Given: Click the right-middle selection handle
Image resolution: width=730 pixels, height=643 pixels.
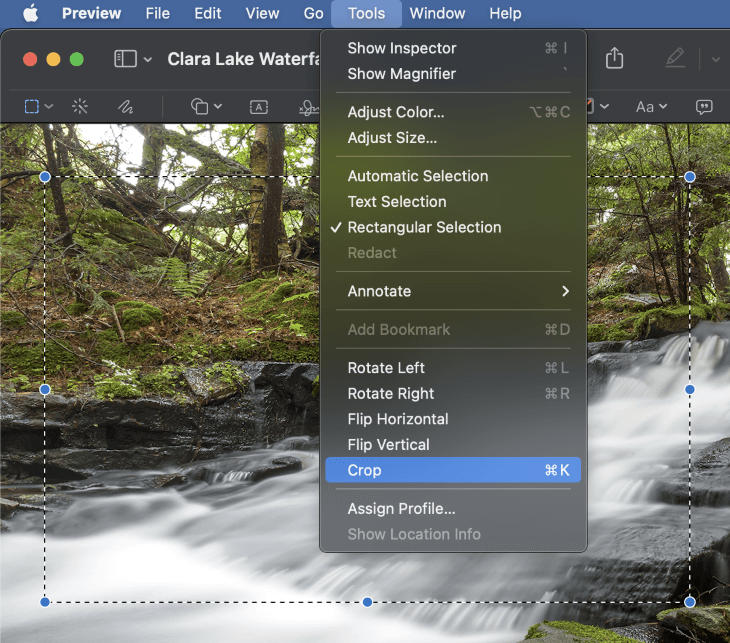Looking at the screenshot, I should (690, 389).
